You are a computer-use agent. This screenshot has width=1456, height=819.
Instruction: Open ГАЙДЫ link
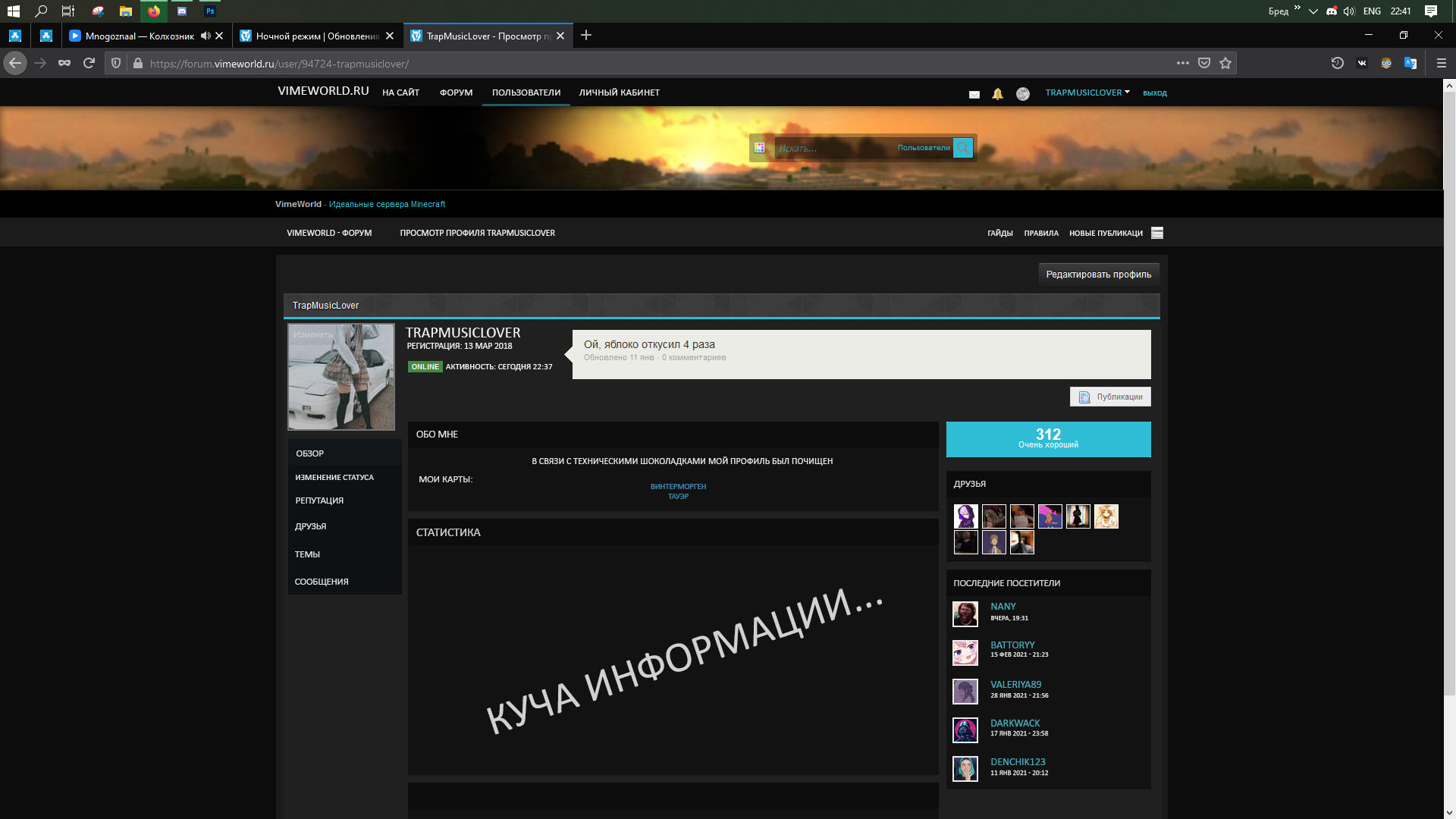tap(999, 233)
